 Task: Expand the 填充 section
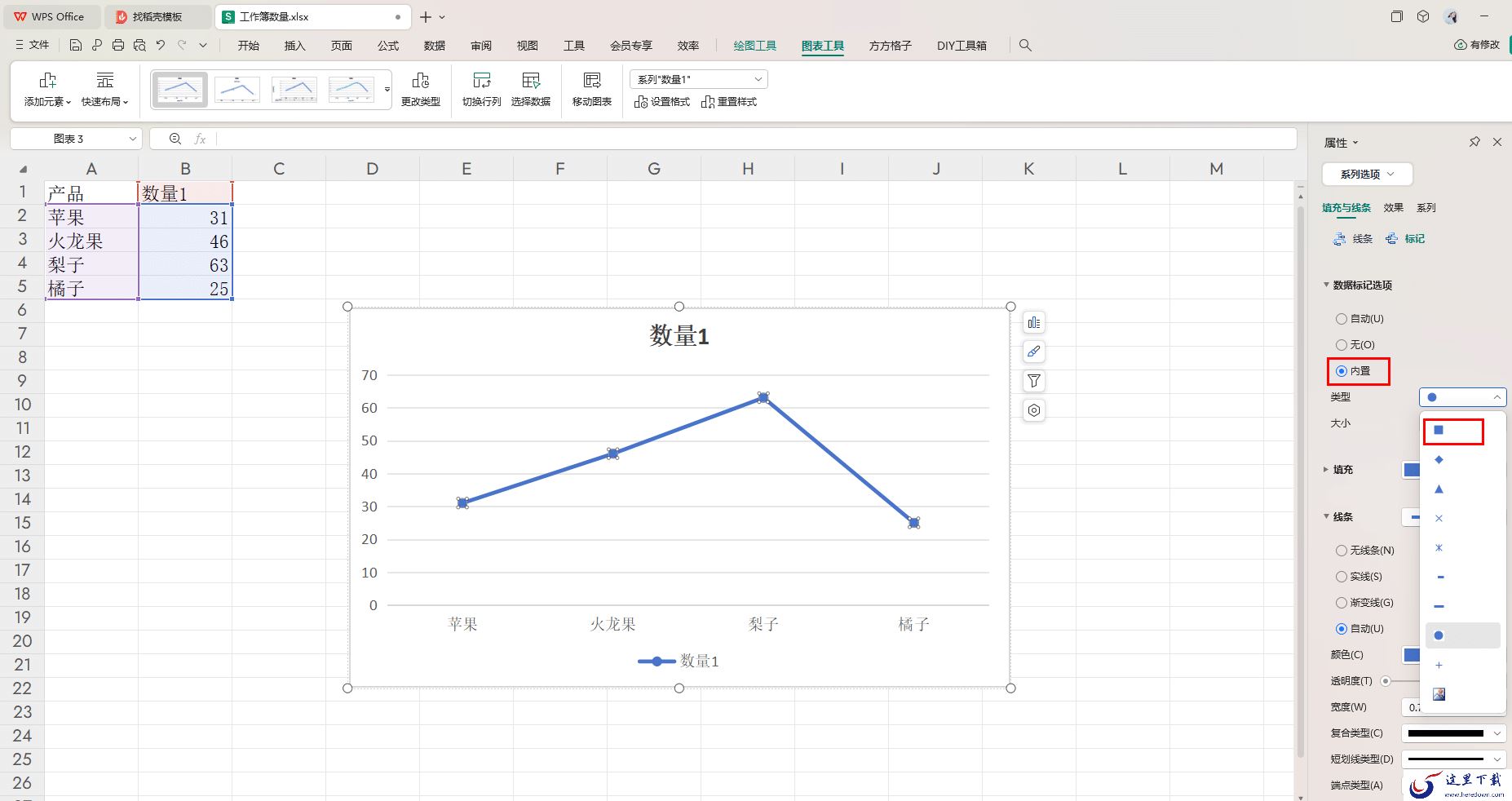click(1326, 469)
